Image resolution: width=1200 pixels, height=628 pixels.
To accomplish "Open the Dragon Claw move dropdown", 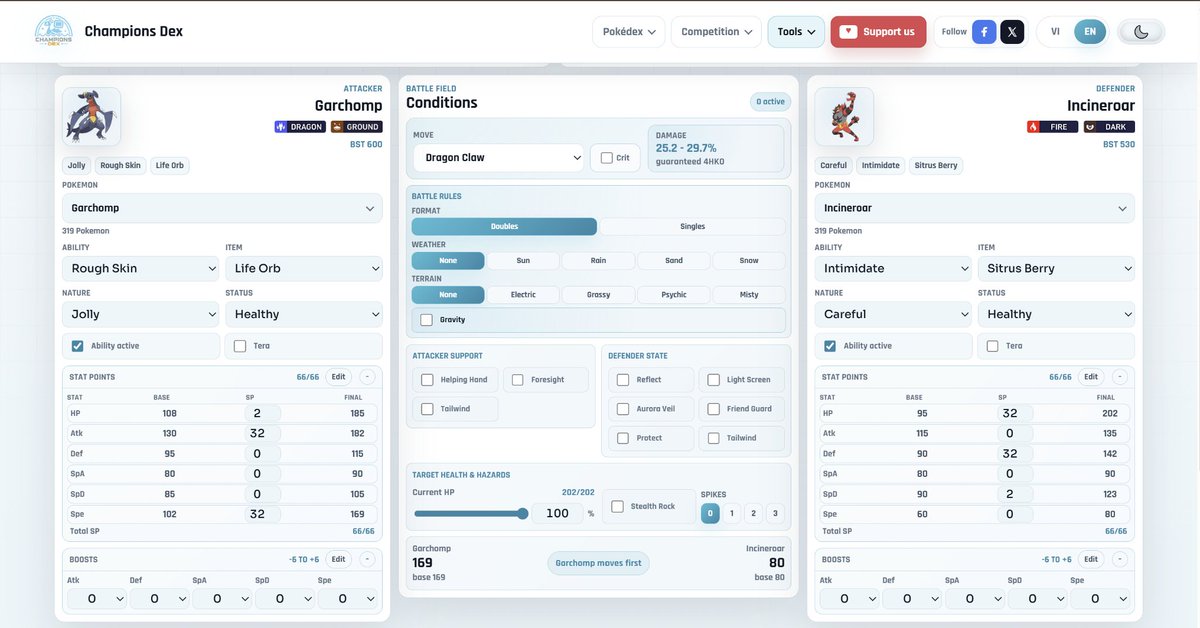I will point(499,158).
